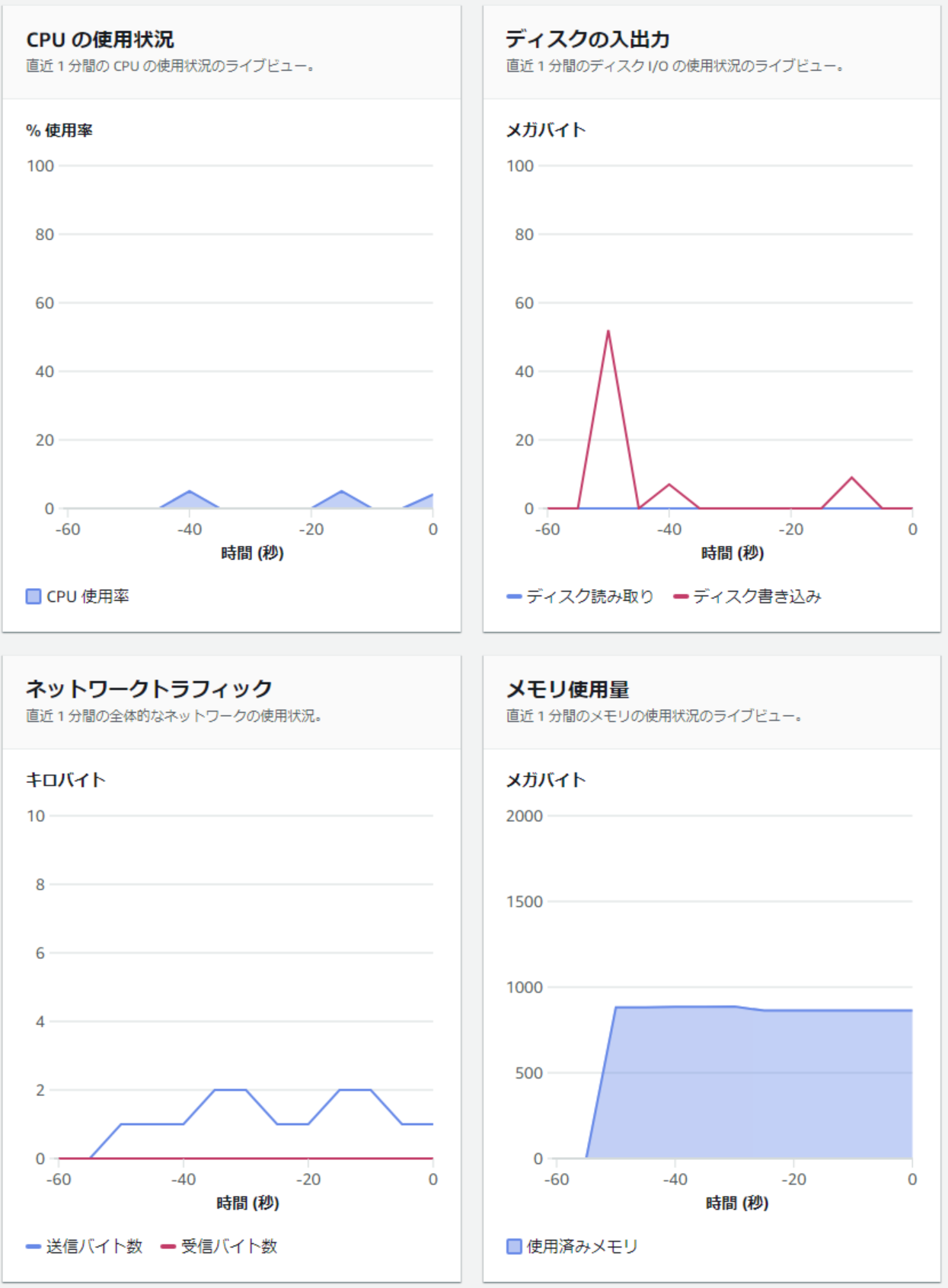948x1288 pixels.
Task: Toggle 送信バイト数 legend marker
Action: (34, 1246)
